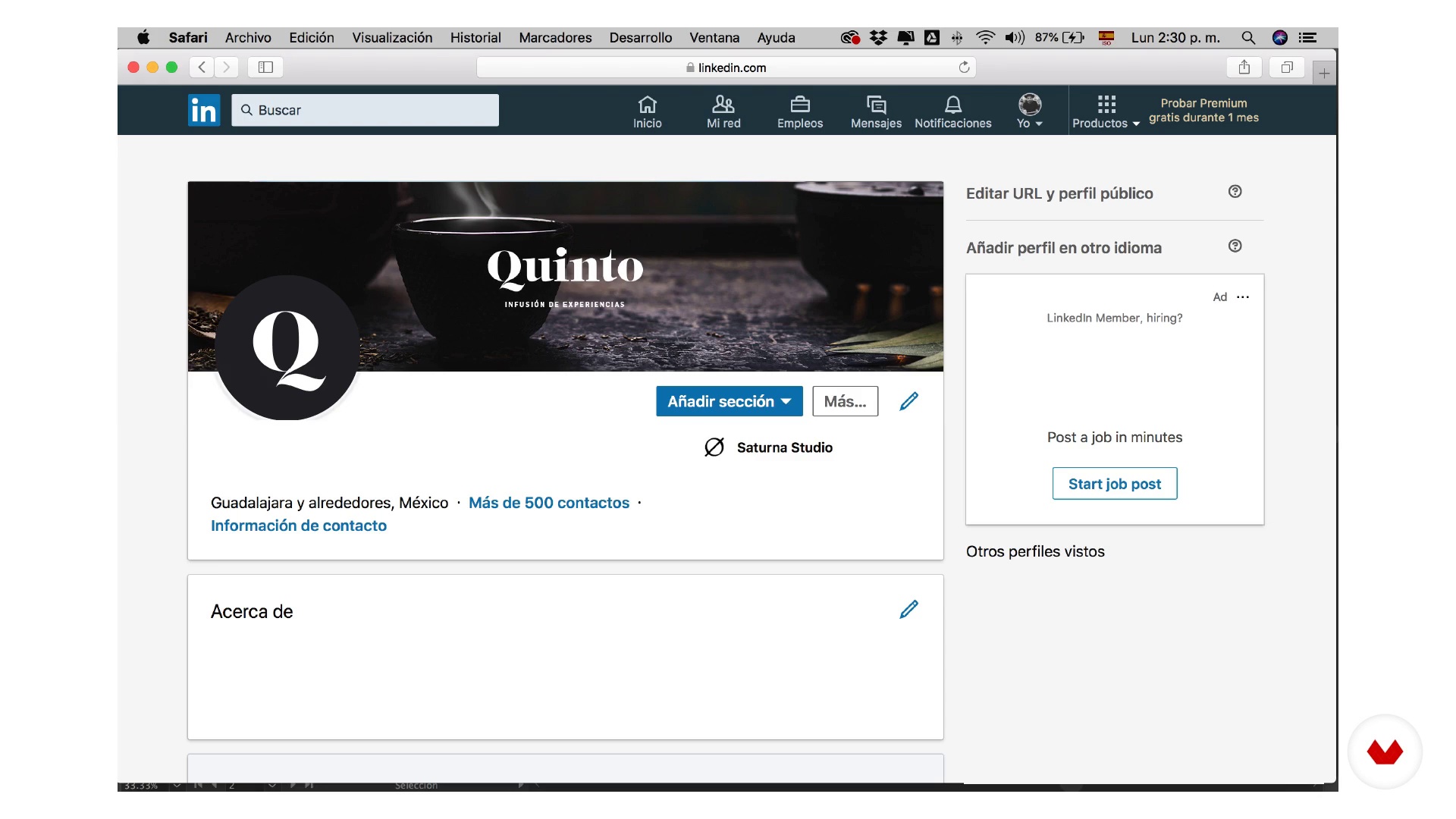Open the LinkedIn logo home link

[204, 111]
